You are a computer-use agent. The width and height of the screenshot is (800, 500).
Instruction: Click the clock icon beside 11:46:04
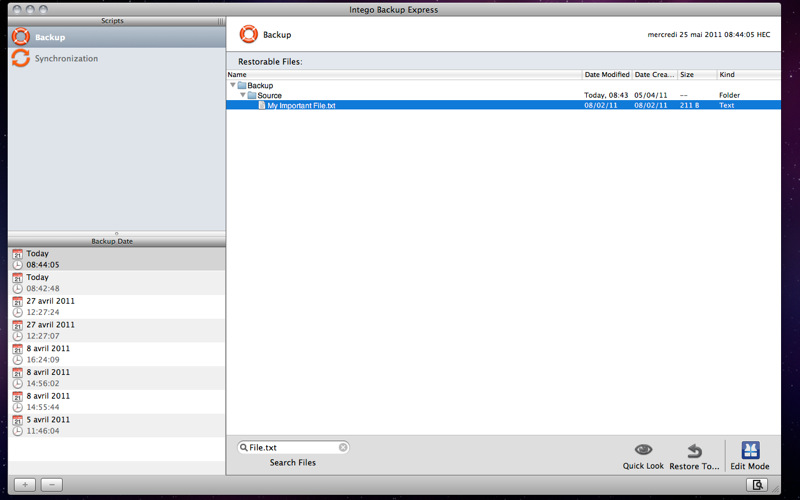coord(18,431)
